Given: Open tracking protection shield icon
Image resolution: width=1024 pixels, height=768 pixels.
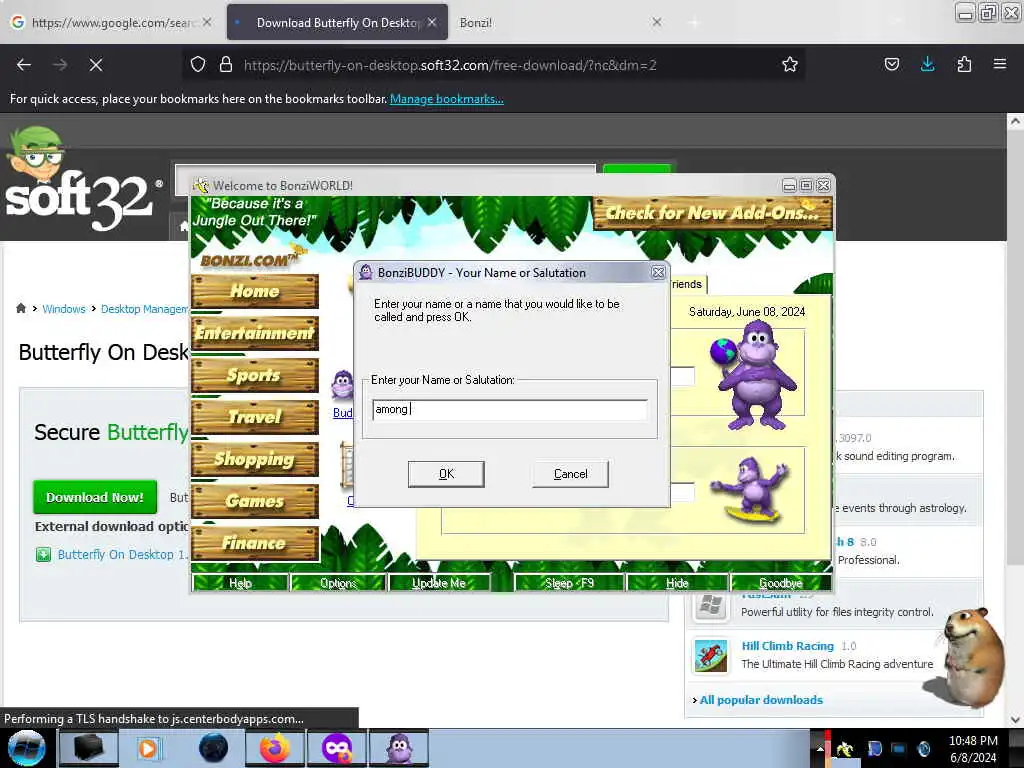Looking at the screenshot, I should point(198,65).
